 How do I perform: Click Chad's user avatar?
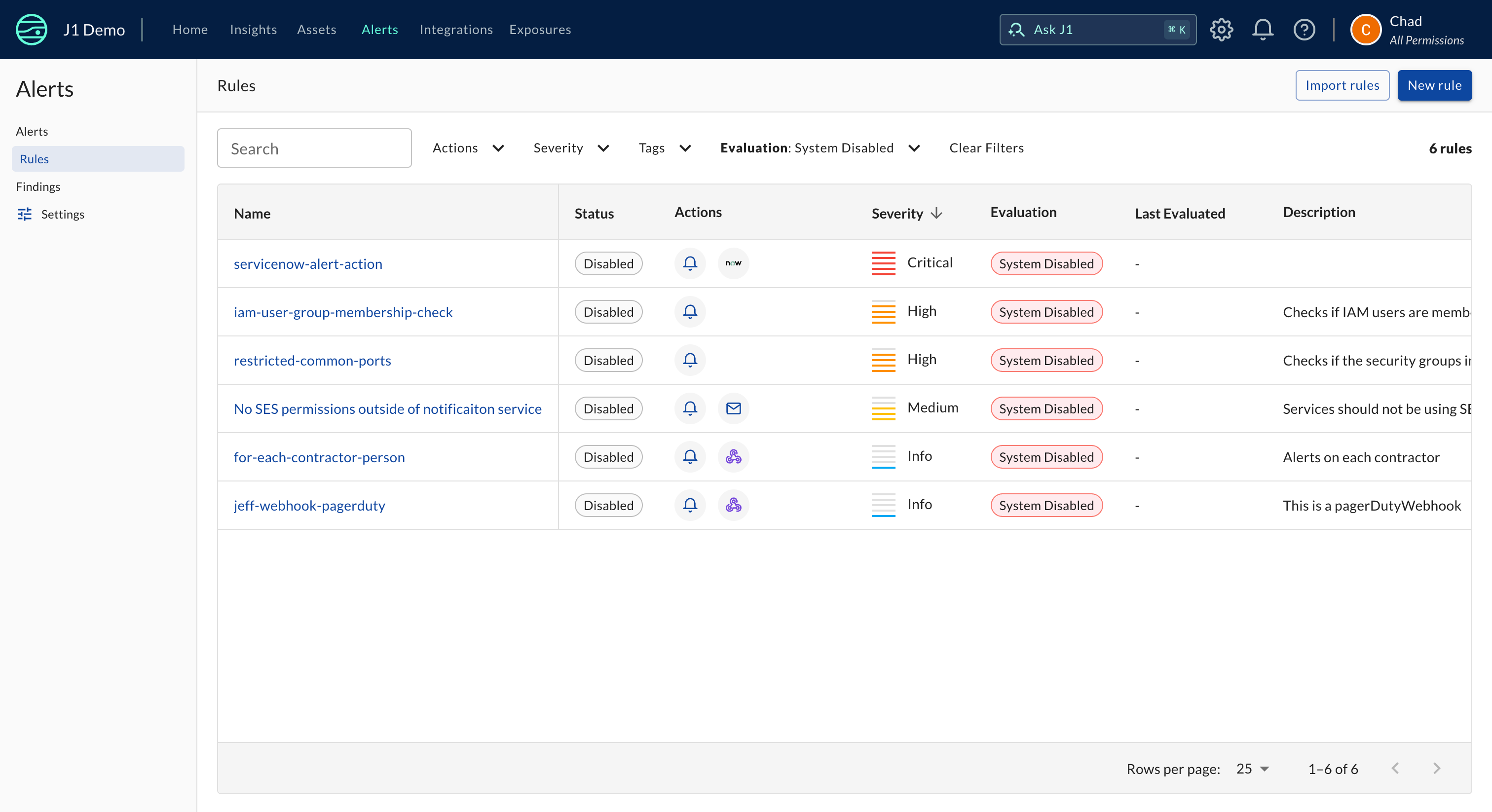point(1365,30)
